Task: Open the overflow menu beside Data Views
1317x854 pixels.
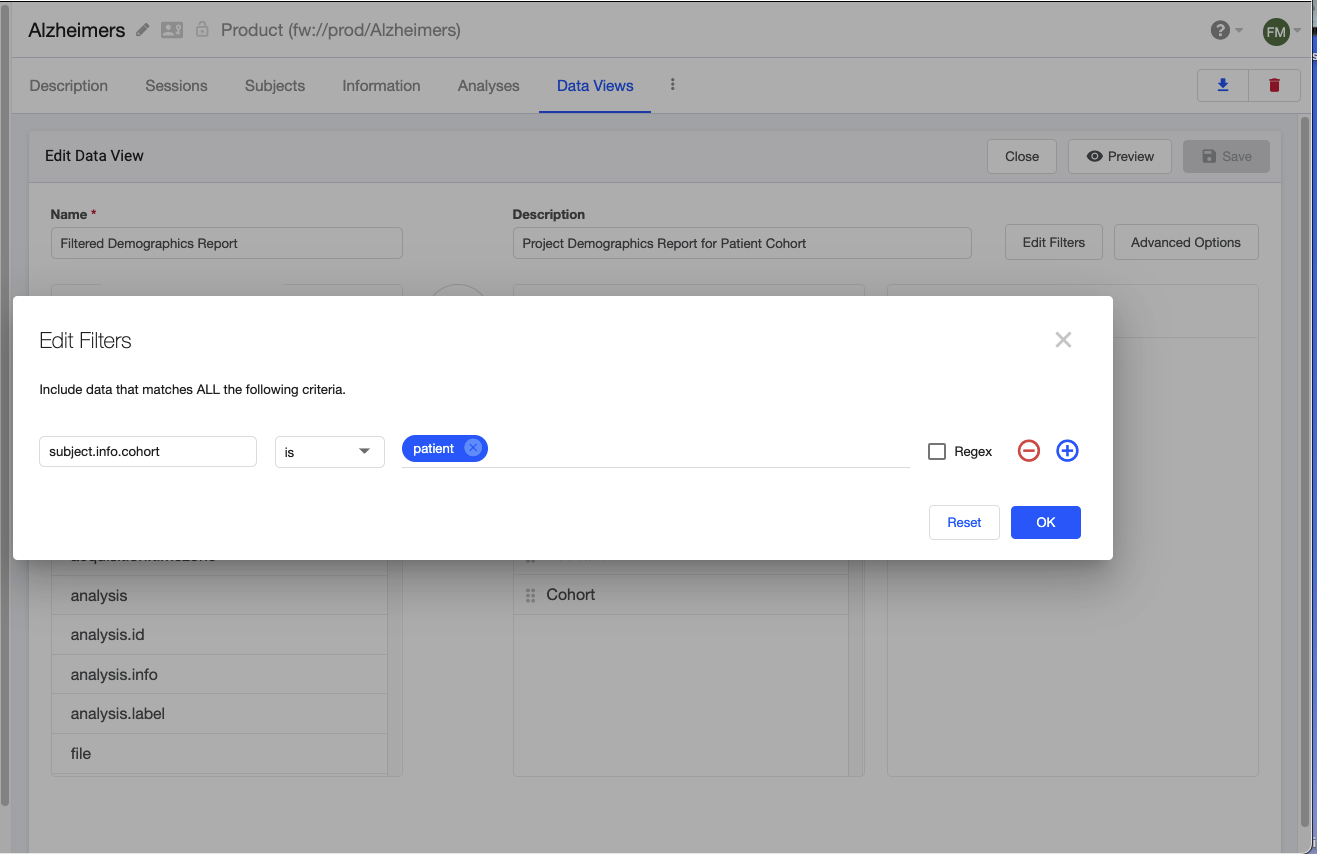Action: [672, 86]
